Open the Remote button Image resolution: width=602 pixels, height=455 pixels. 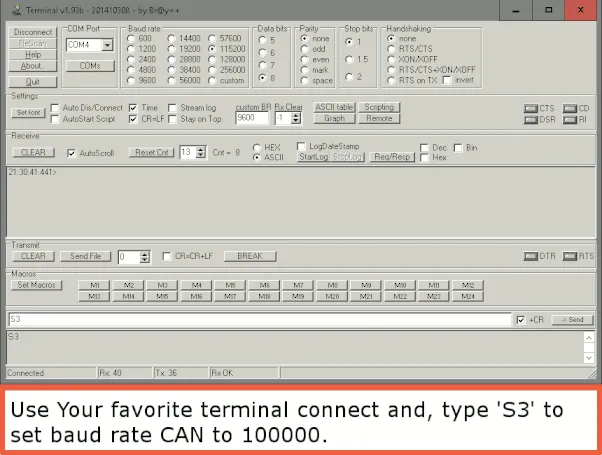[x=379, y=119]
